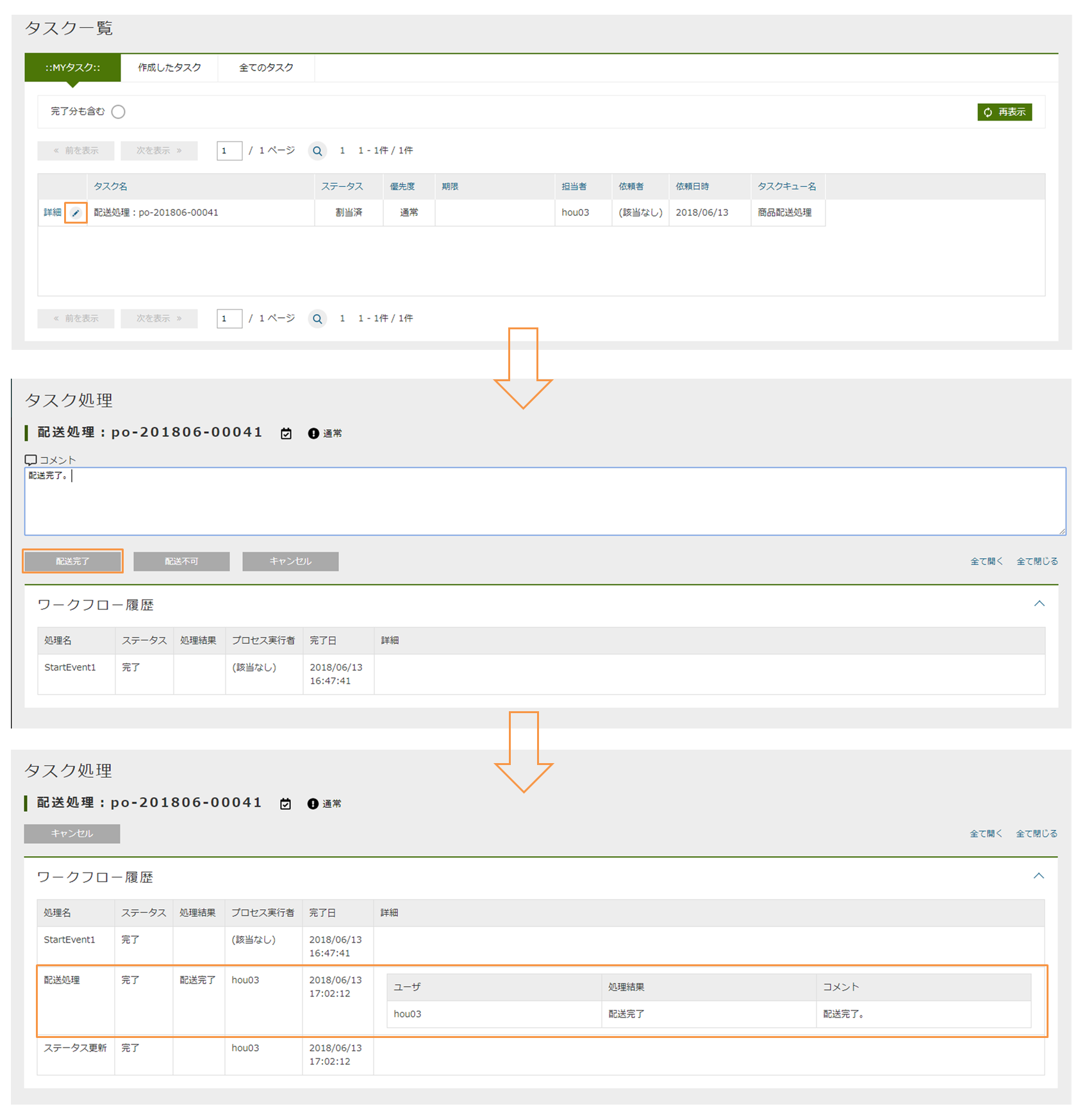Click キャンセル in the bottom タスク処理 panel

(x=72, y=834)
